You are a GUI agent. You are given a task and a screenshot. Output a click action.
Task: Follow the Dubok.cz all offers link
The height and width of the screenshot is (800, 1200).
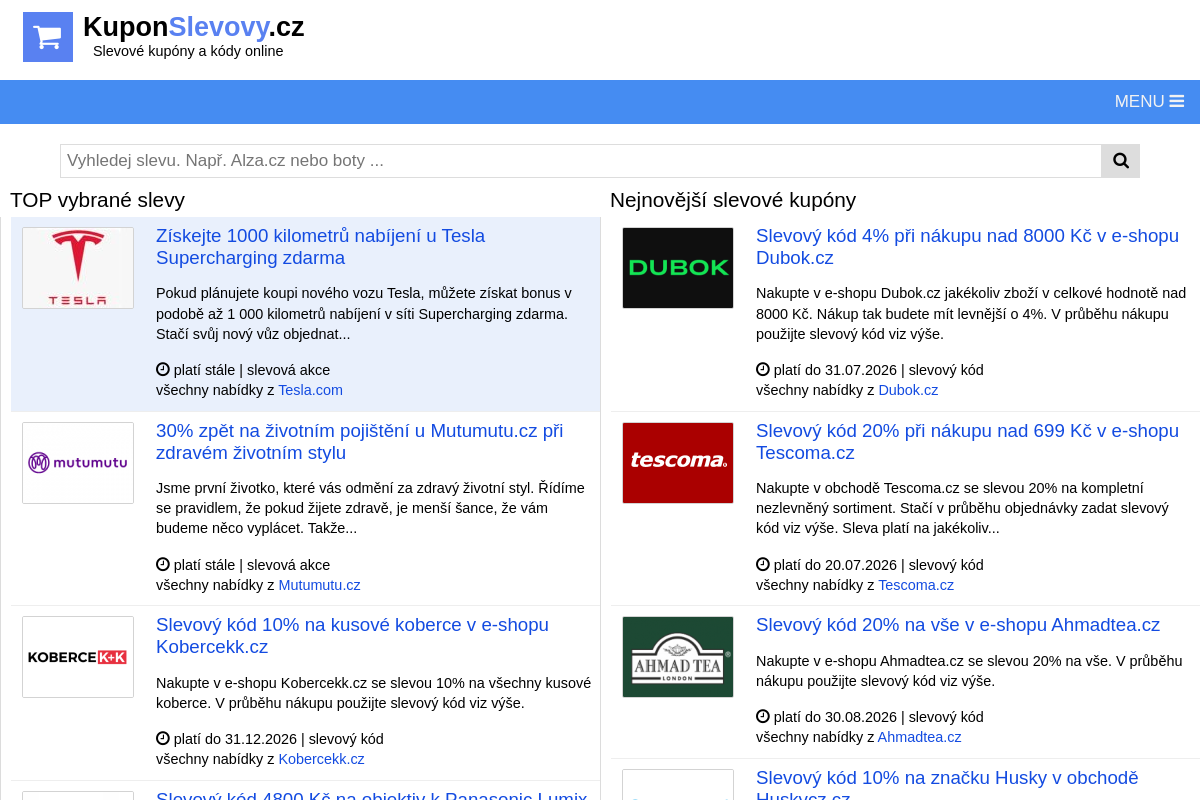pos(909,390)
